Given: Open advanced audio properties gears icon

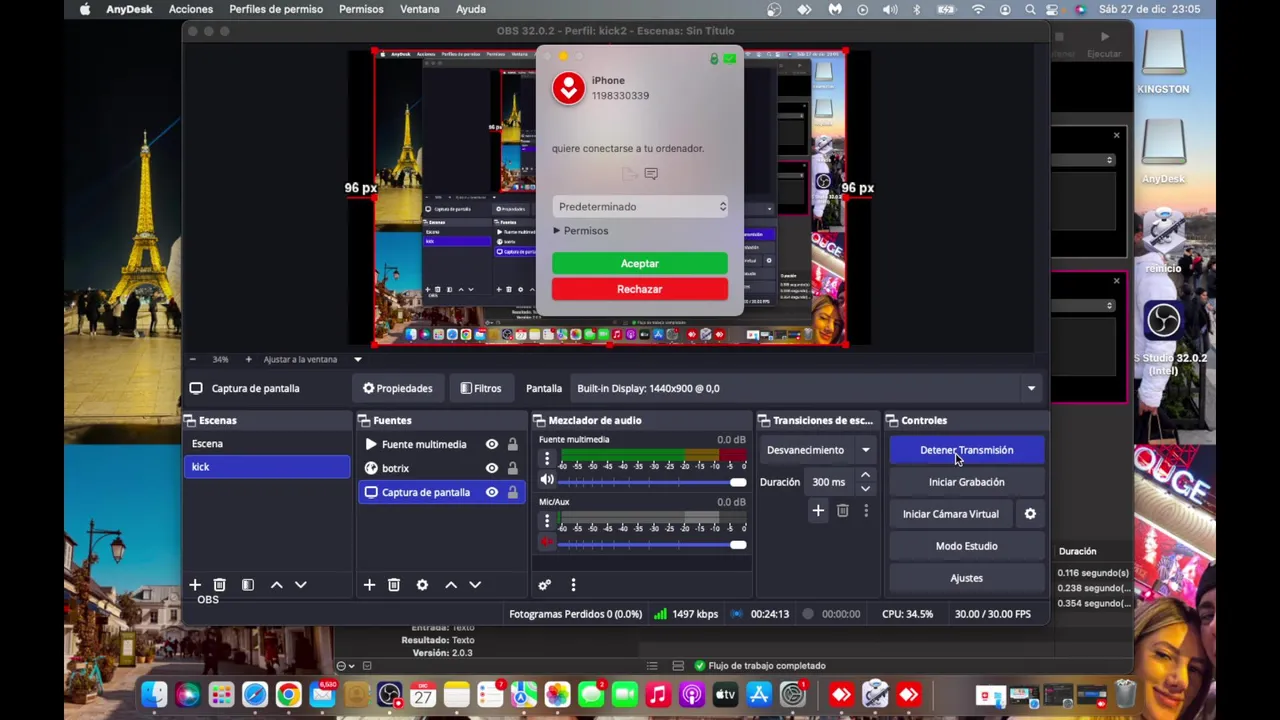Looking at the screenshot, I should tap(544, 585).
